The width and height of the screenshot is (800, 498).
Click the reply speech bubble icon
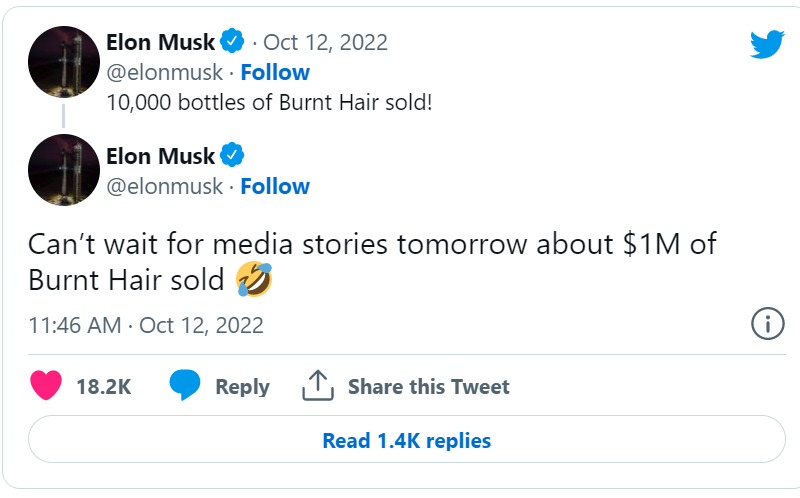coord(184,386)
